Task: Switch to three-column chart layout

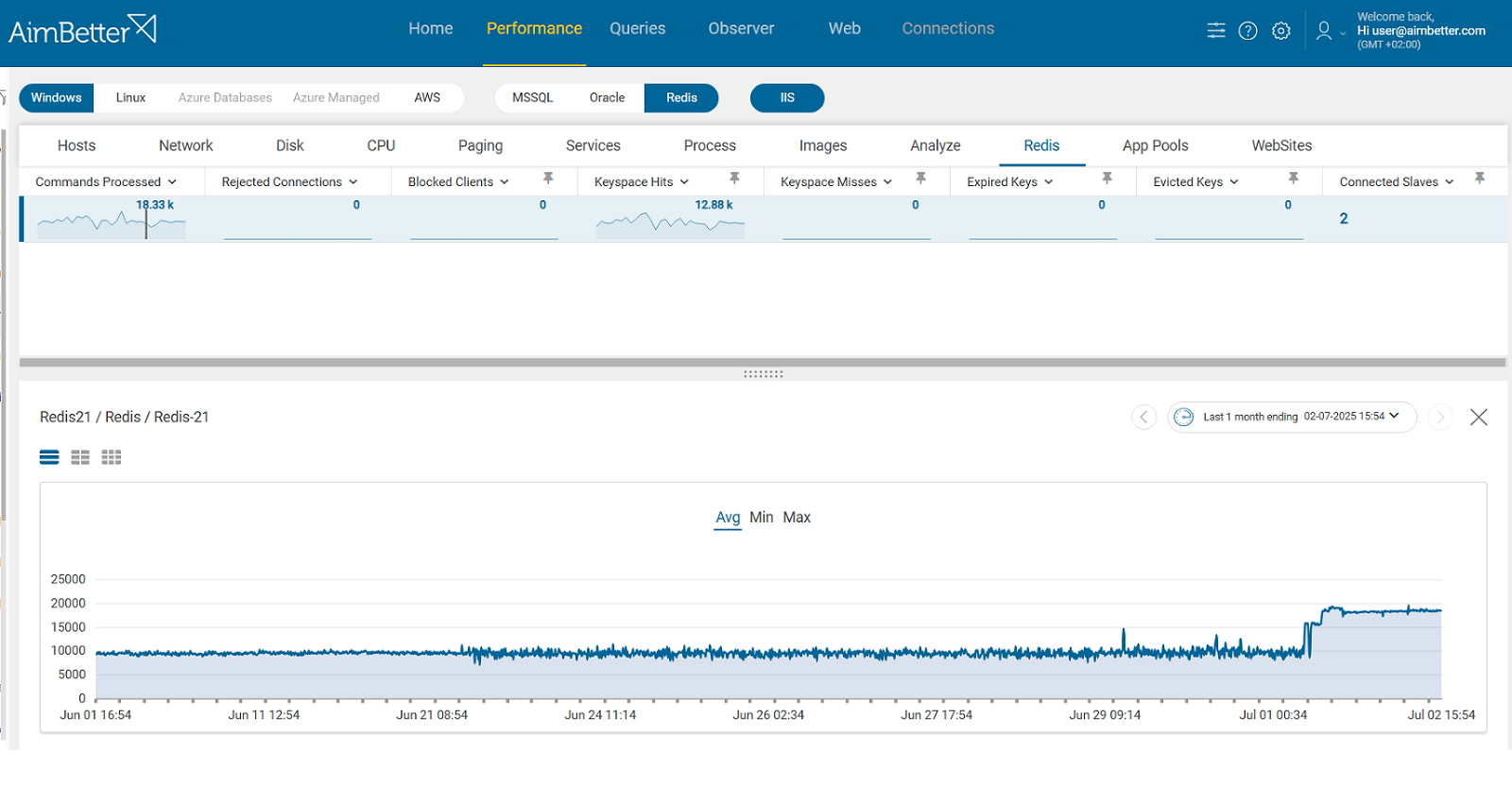Action: pyautogui.click(x=112, y=457)
